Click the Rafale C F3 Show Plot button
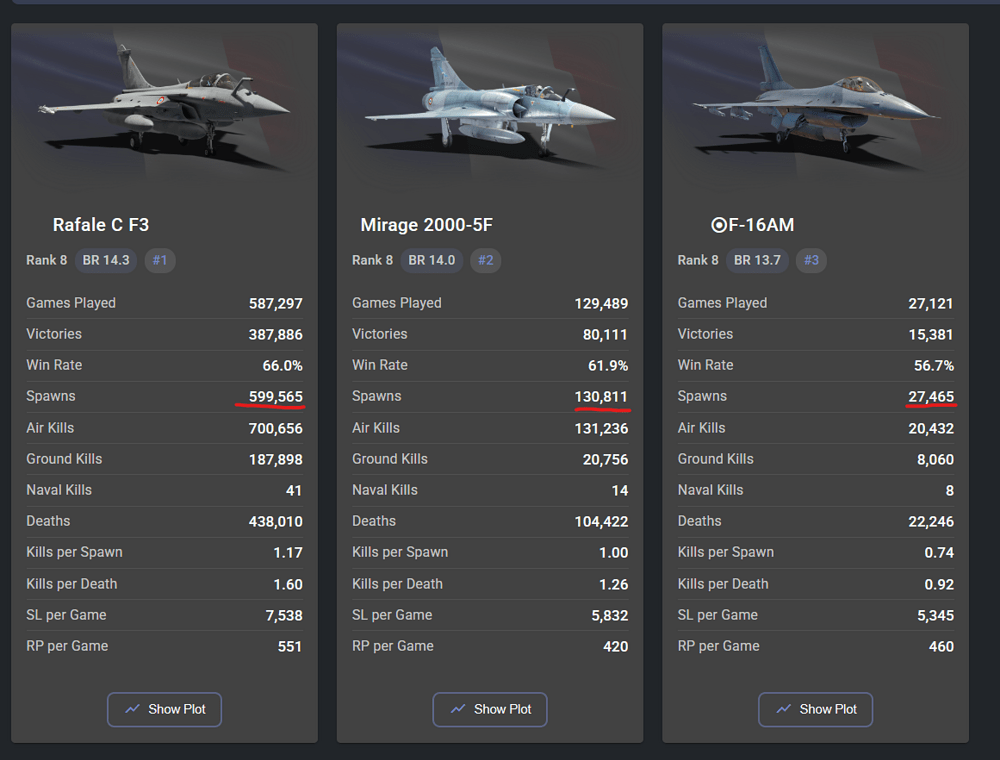Image resolution: width=1000 pixels, height=760 pixels. coord(164,709)
